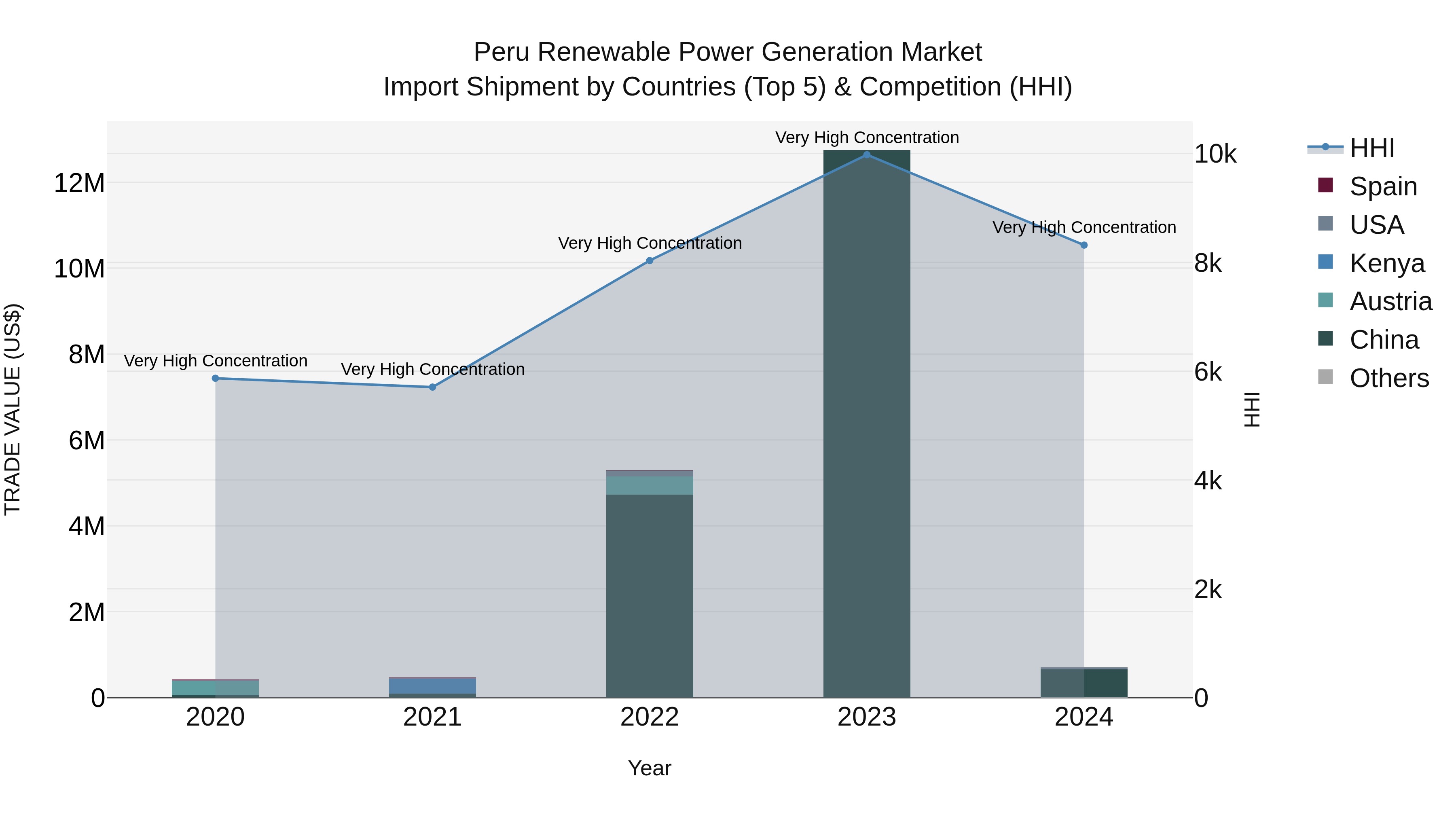Select the 2023 HHI data point

(866, 154)
